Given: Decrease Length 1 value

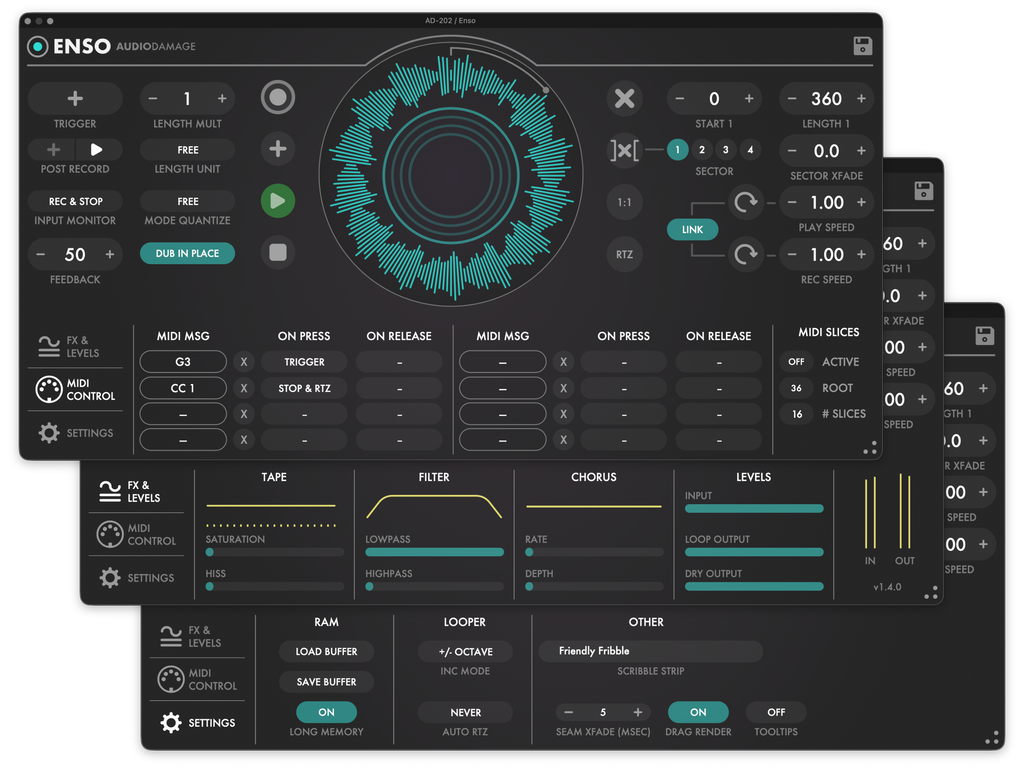Looking at the screenshot, I should [x=792, y=99].
